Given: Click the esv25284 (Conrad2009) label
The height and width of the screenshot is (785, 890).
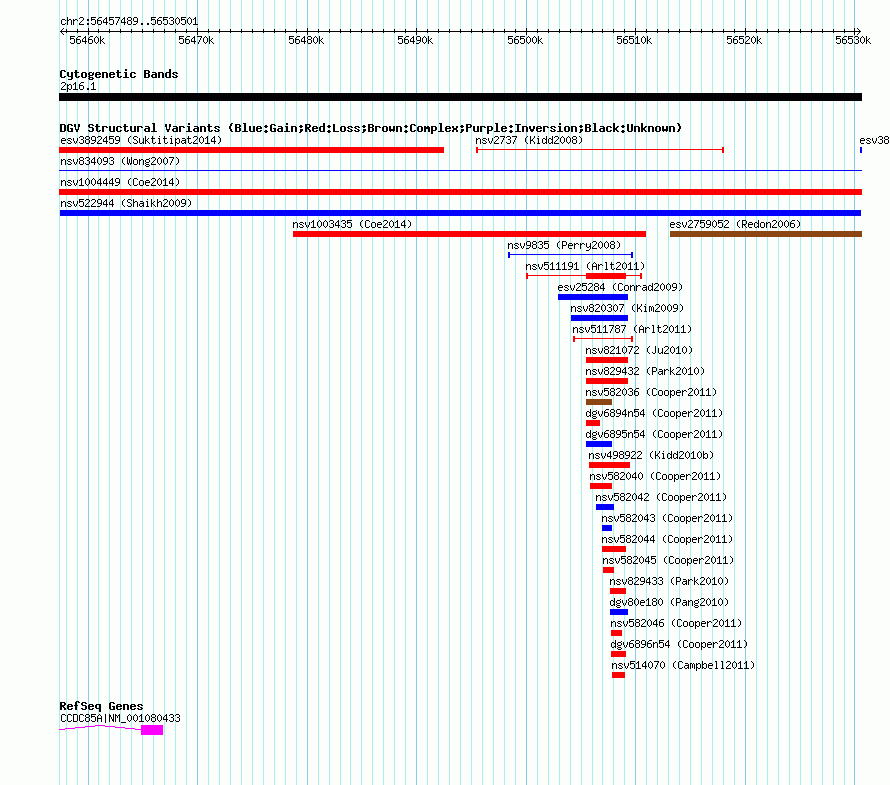Looking at the screenshot, I should pyautogui.click(x=620, y=287).
